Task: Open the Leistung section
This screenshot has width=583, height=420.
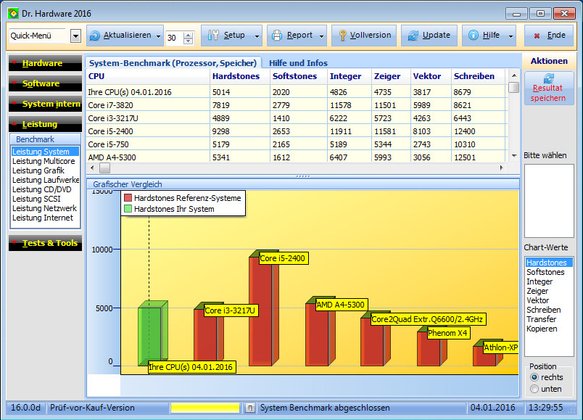Action: [45, 124]
